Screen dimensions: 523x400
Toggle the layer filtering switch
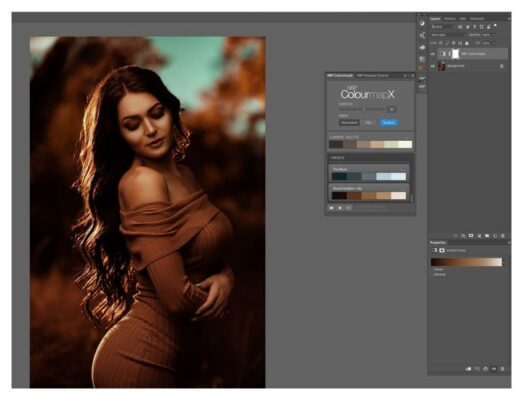click(x=495, y=25)
